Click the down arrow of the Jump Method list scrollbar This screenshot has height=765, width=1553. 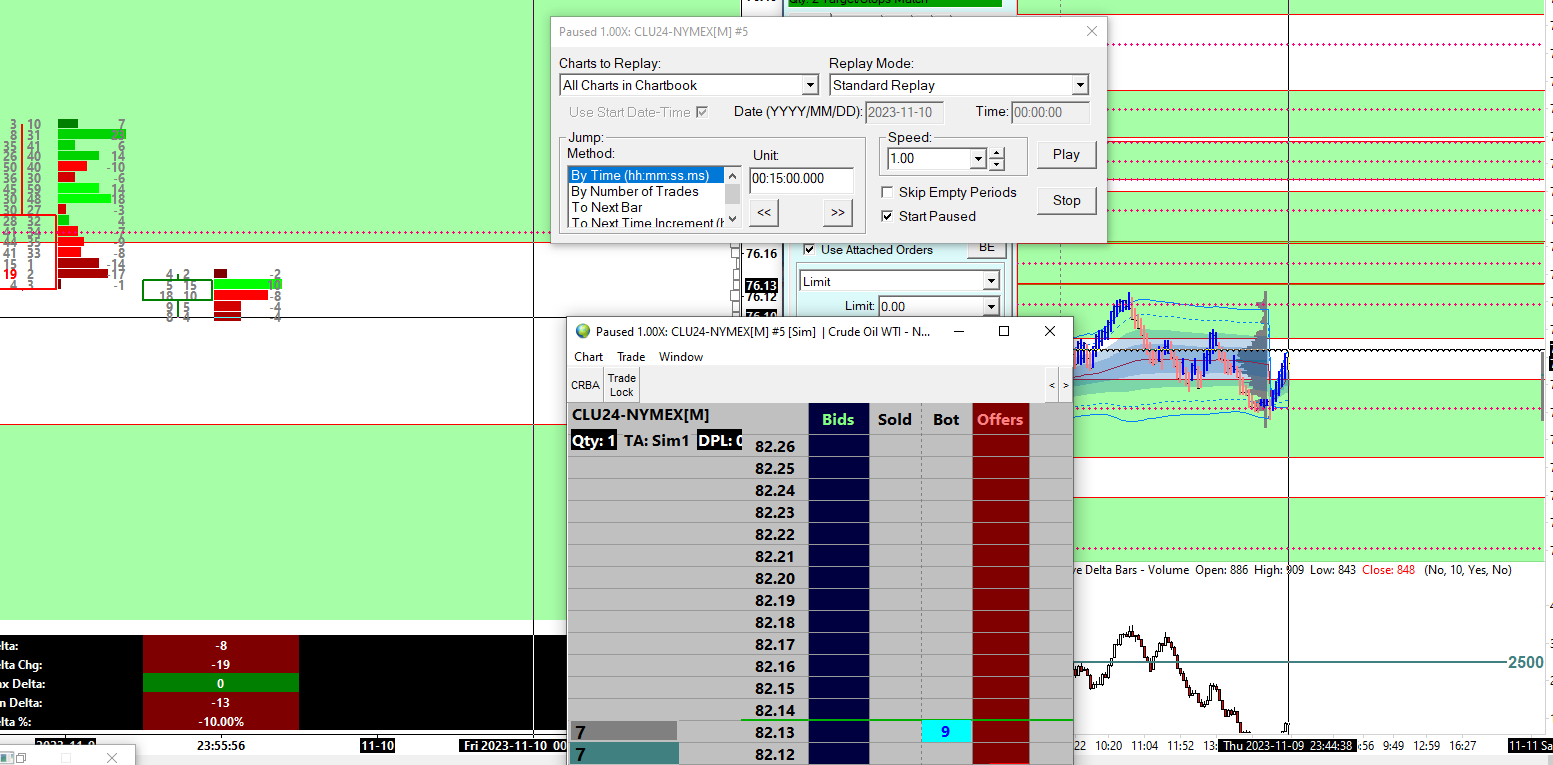coord(733,218)
